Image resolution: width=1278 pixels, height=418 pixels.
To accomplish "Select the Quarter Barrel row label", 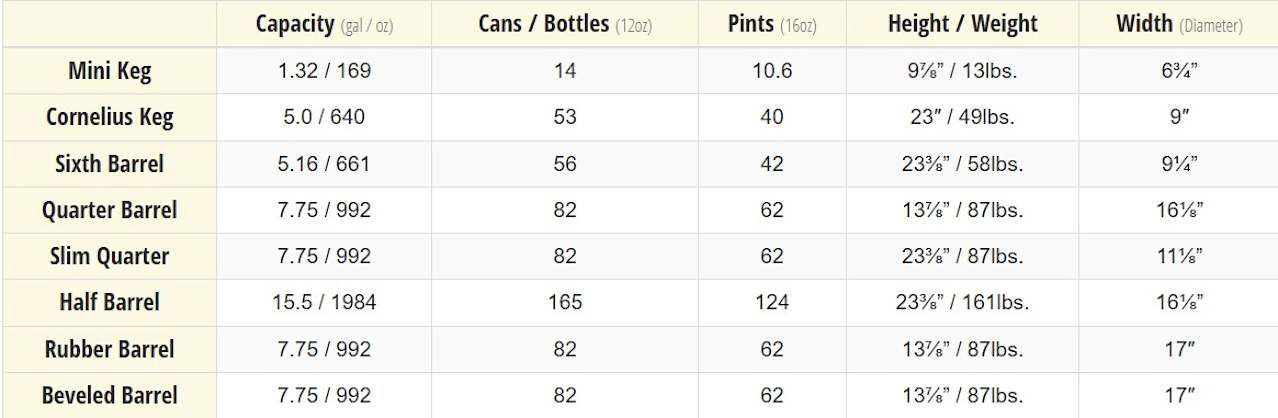I will pos(109,210).
